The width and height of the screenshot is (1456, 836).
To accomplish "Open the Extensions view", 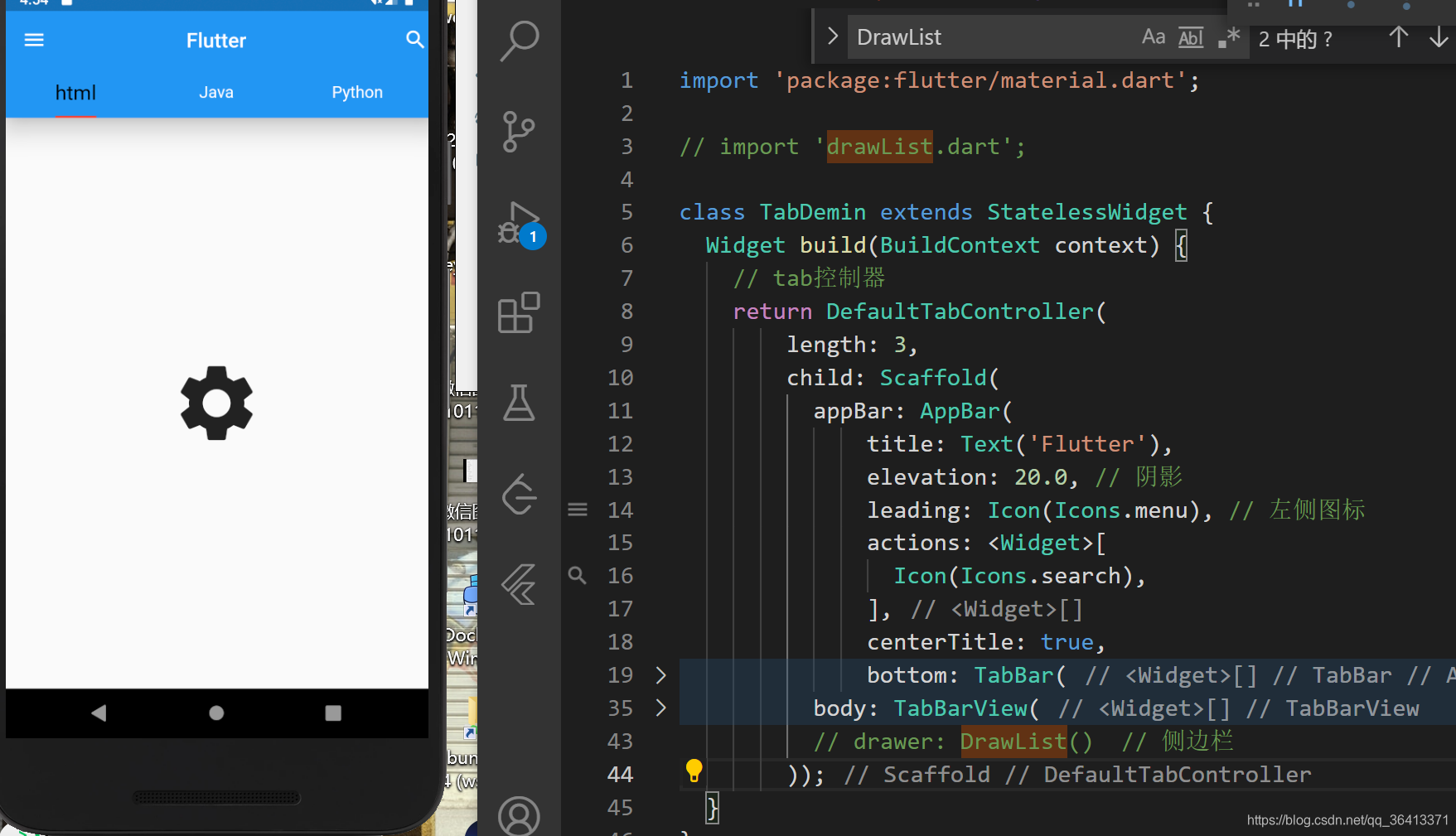I will pyautogui.click(x=520, y=312).
